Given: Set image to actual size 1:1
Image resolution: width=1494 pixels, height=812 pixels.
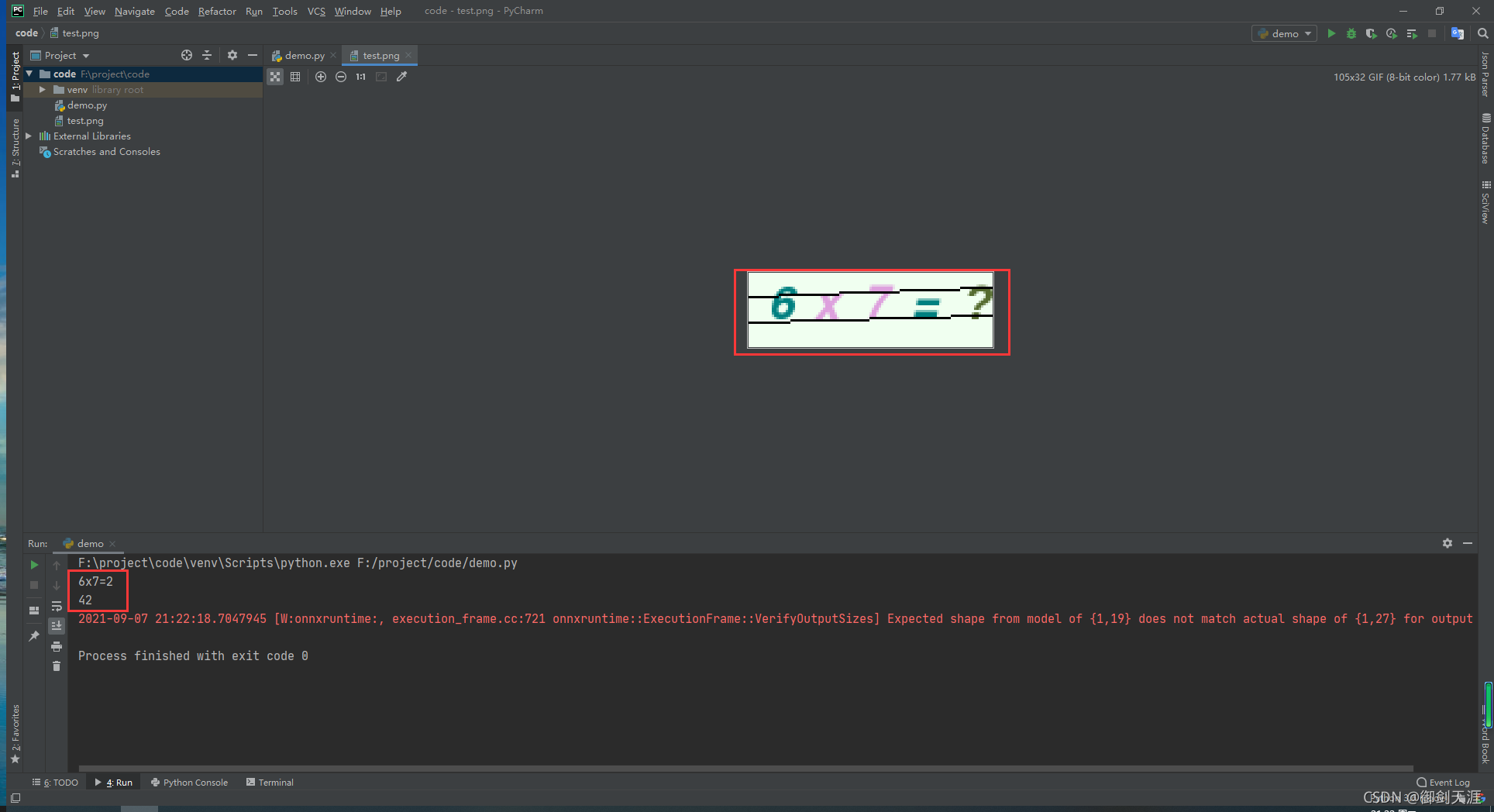Looking at the screenshot, I should (361, 77).
